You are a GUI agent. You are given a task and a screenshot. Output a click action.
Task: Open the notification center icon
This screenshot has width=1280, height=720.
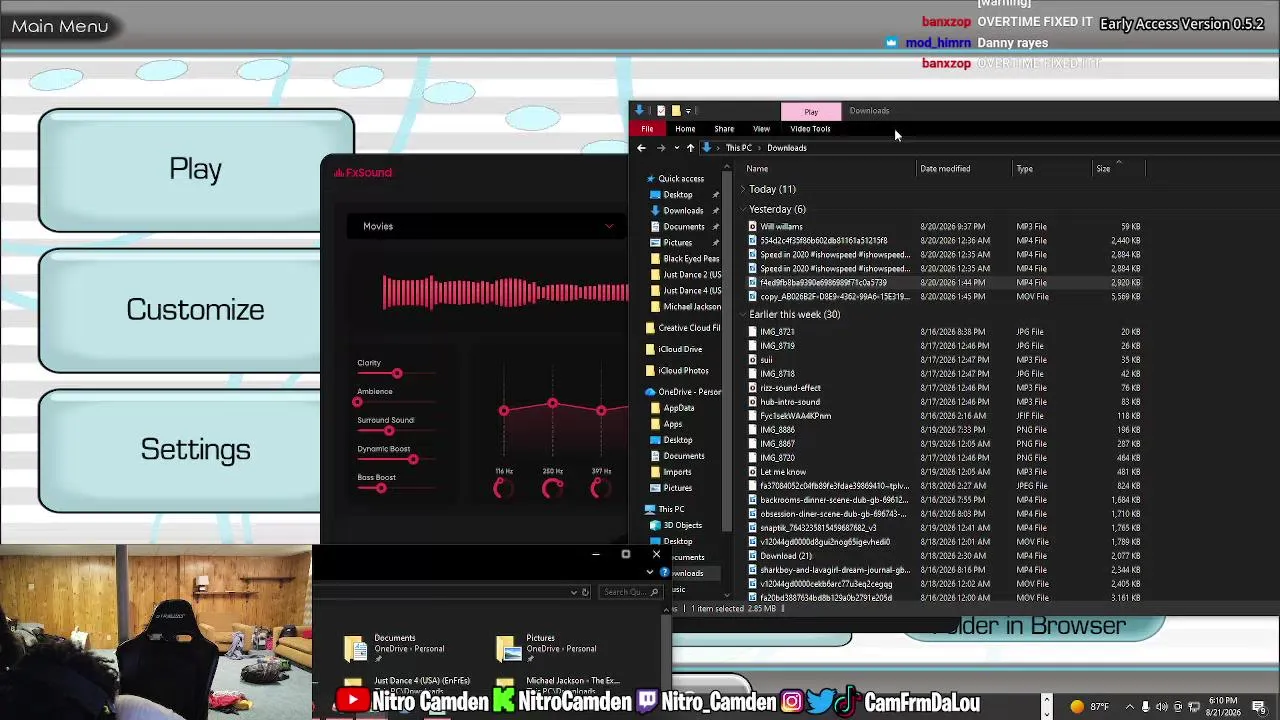point(1259,708)
